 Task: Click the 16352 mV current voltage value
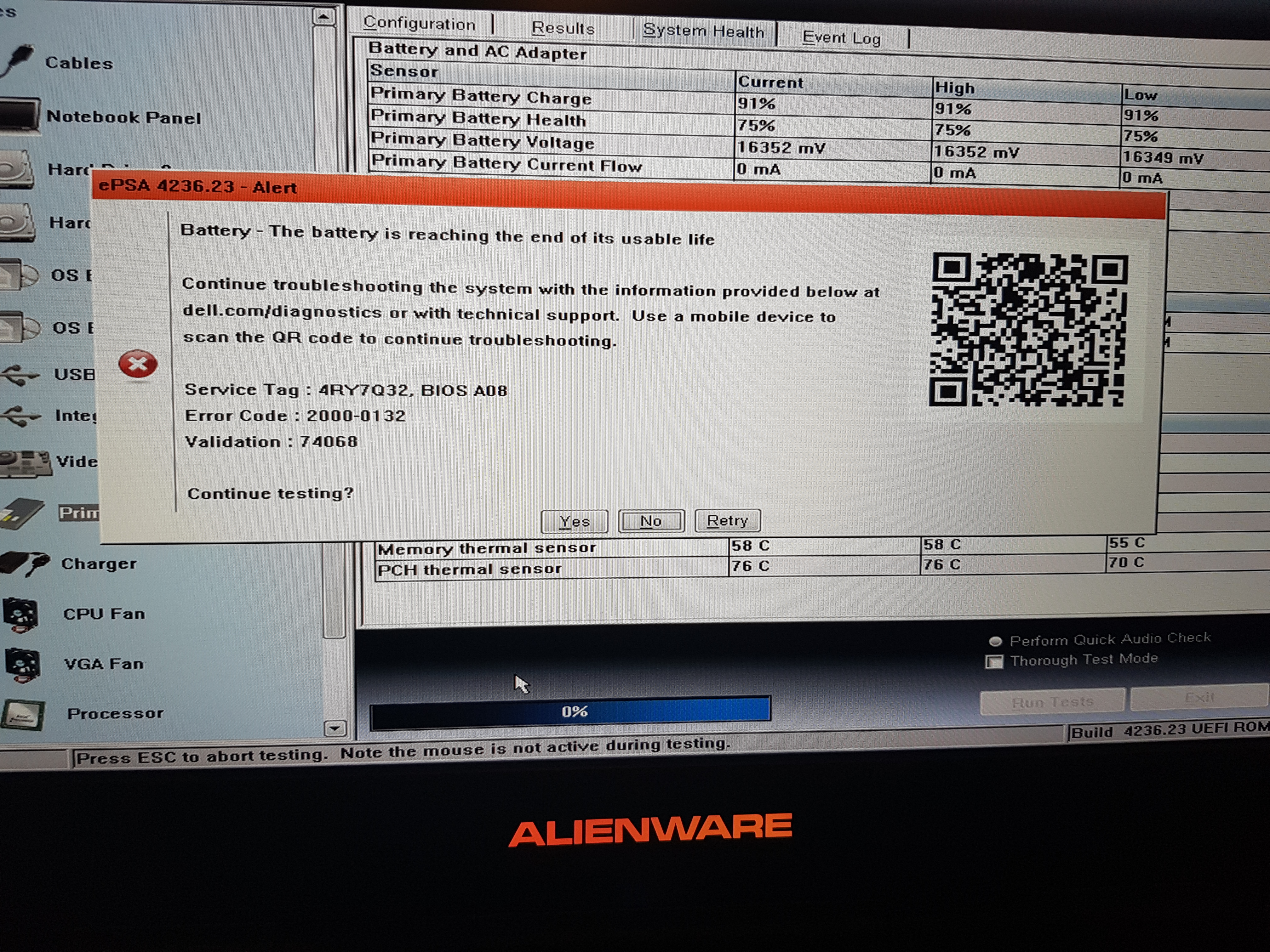pos(781,148)
